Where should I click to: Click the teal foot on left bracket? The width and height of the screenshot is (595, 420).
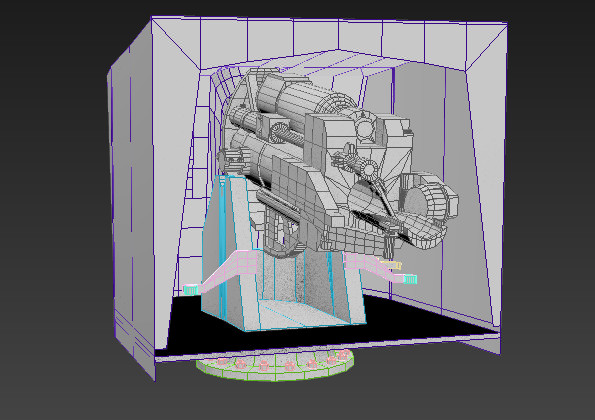coord(190,290)
